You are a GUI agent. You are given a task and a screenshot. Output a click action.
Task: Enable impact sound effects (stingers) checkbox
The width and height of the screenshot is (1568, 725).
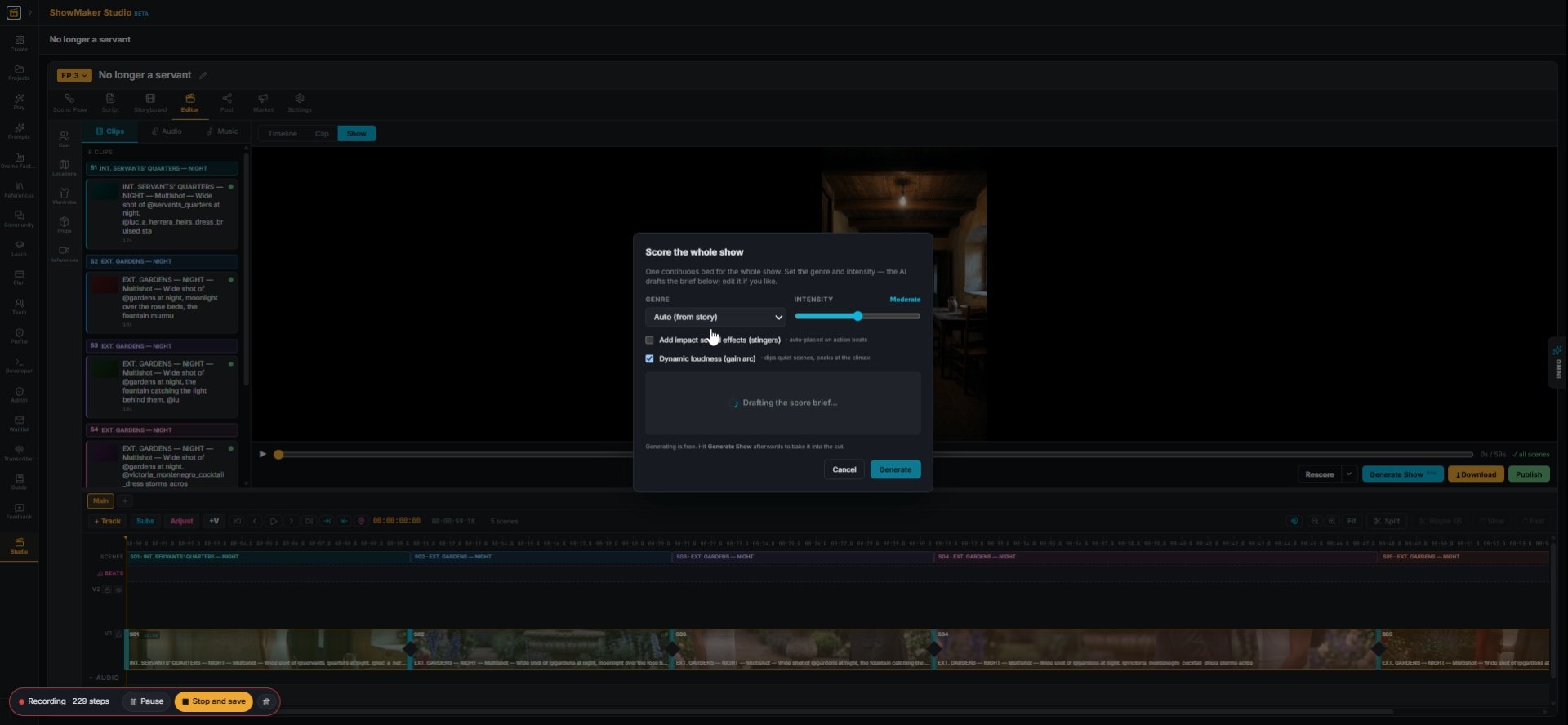click(649, 340)
